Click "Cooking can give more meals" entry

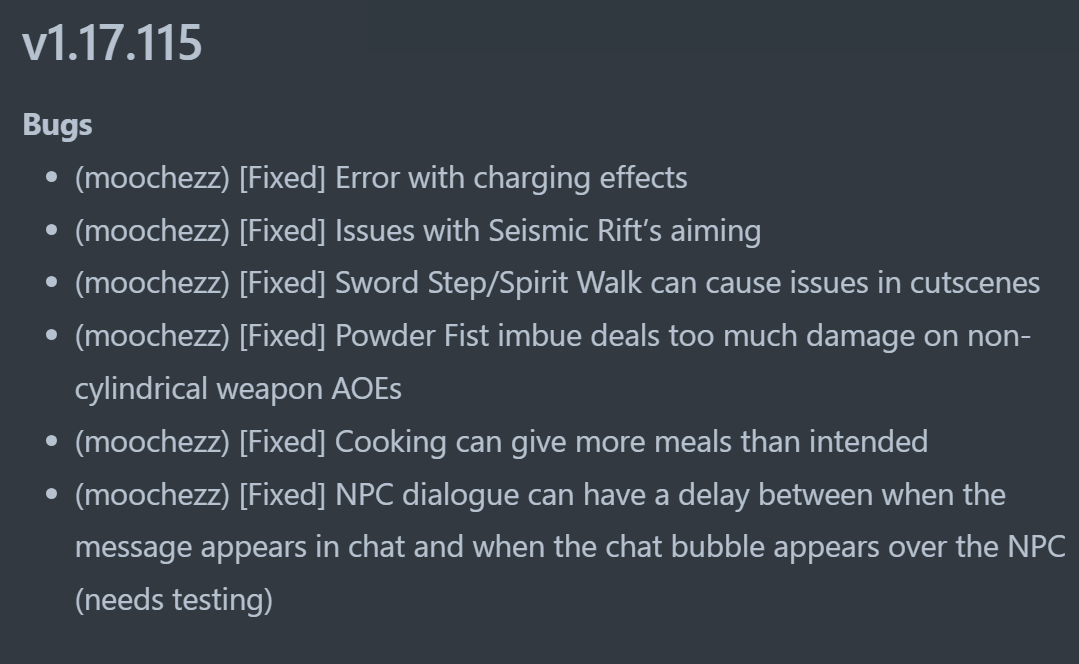click(x=631, y=441)
